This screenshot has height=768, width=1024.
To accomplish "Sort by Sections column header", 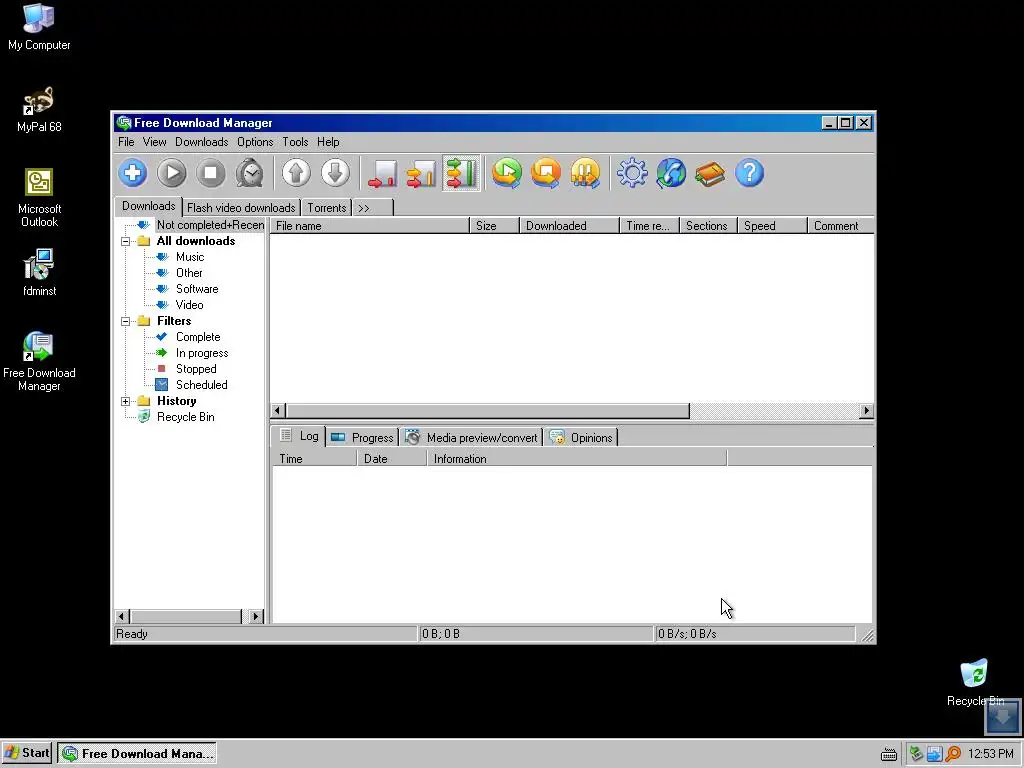I will click(708, 225).
